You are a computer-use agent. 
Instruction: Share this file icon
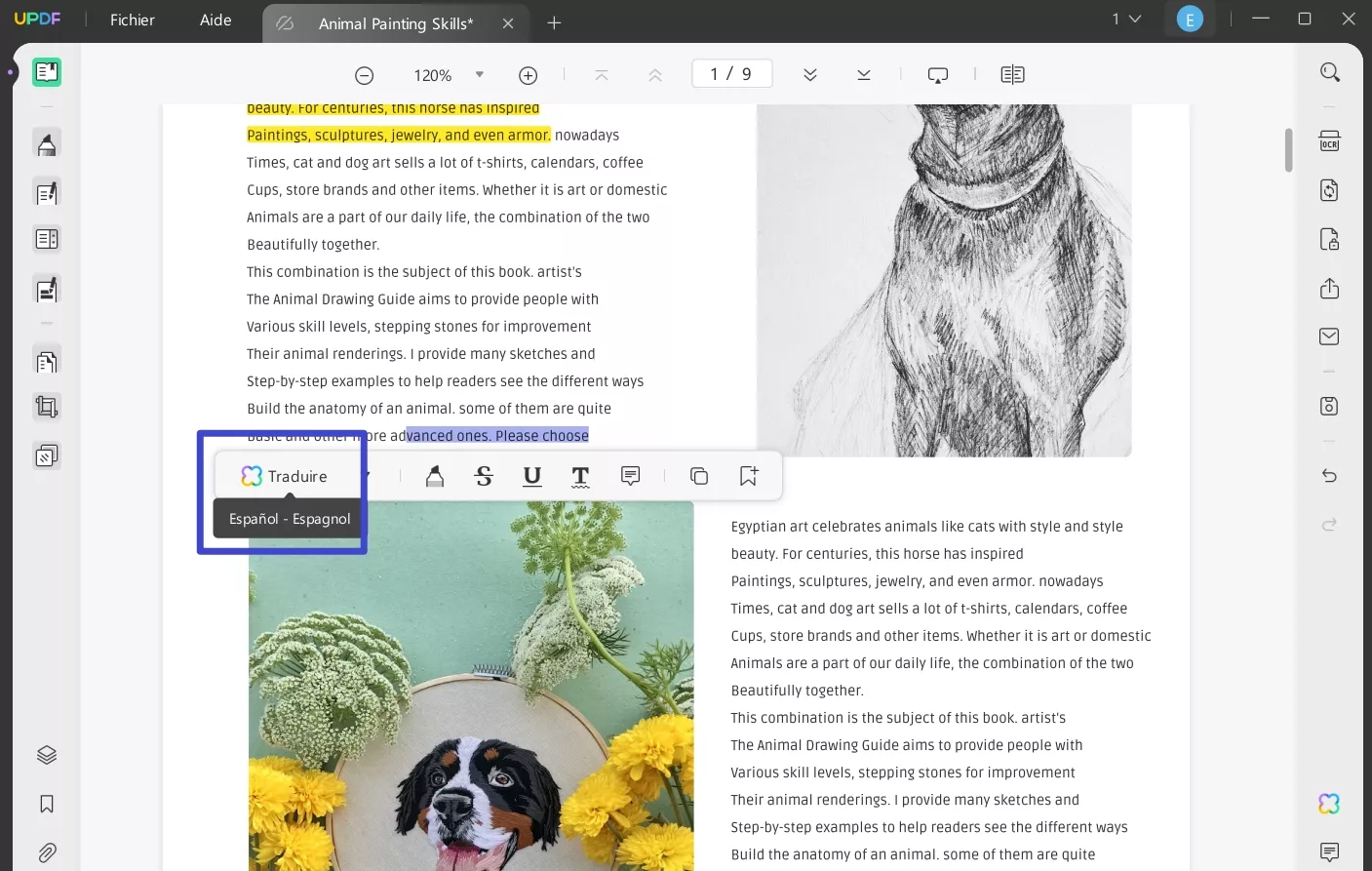1329,288
